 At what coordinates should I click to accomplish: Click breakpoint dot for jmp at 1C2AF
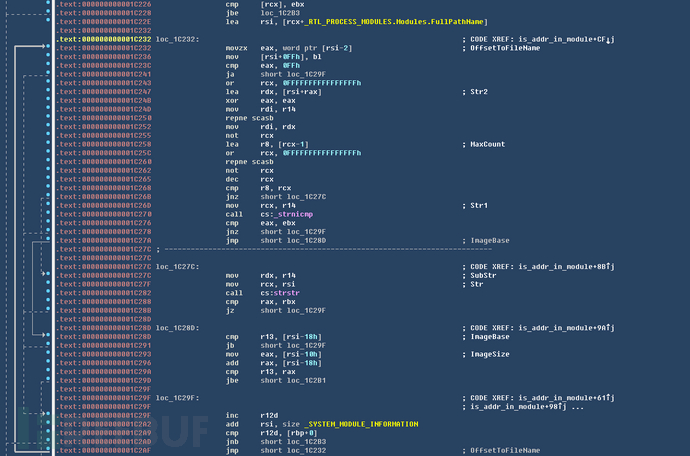point(48,449)
